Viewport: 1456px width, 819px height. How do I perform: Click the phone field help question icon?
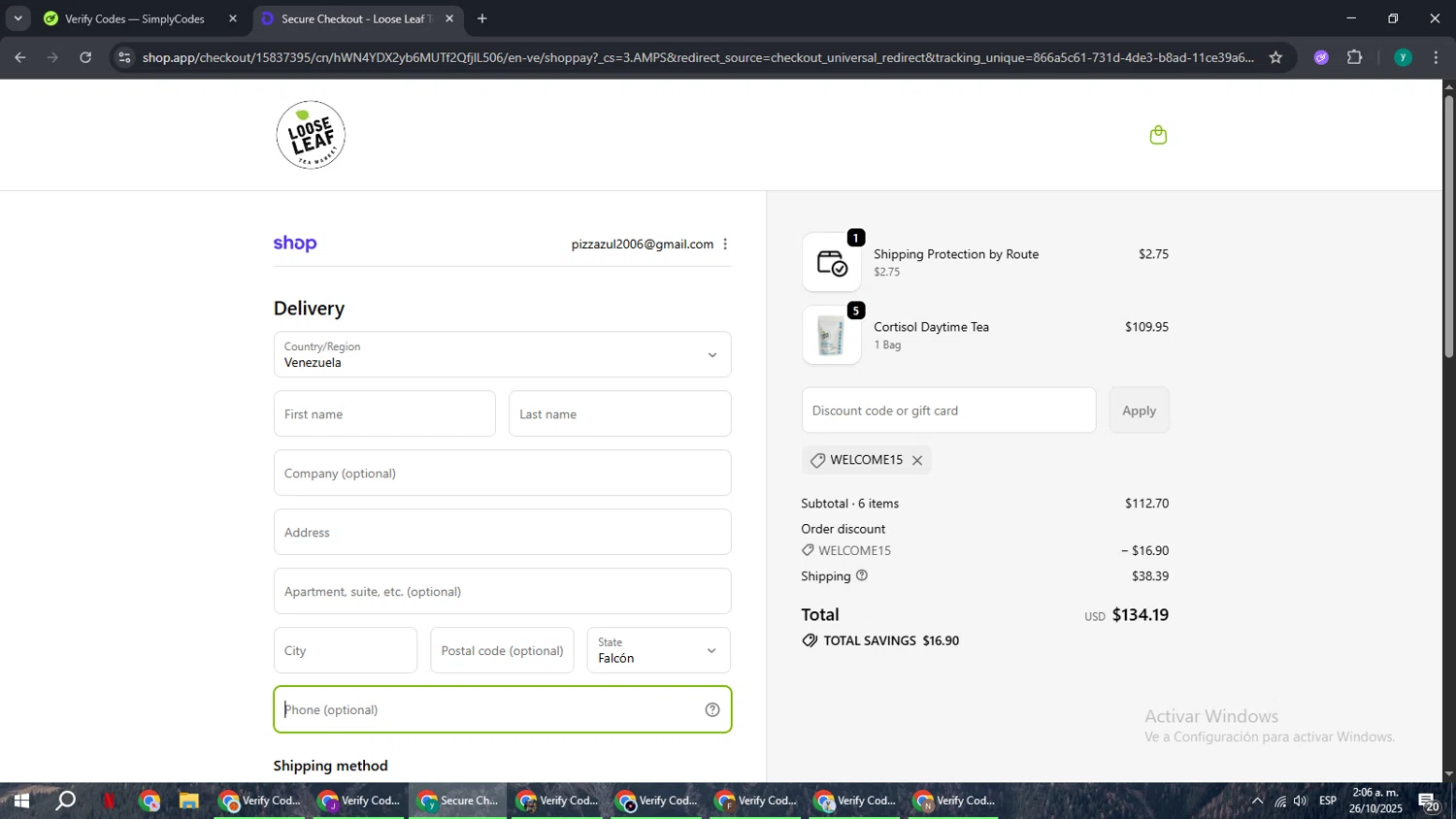point(712,709)
